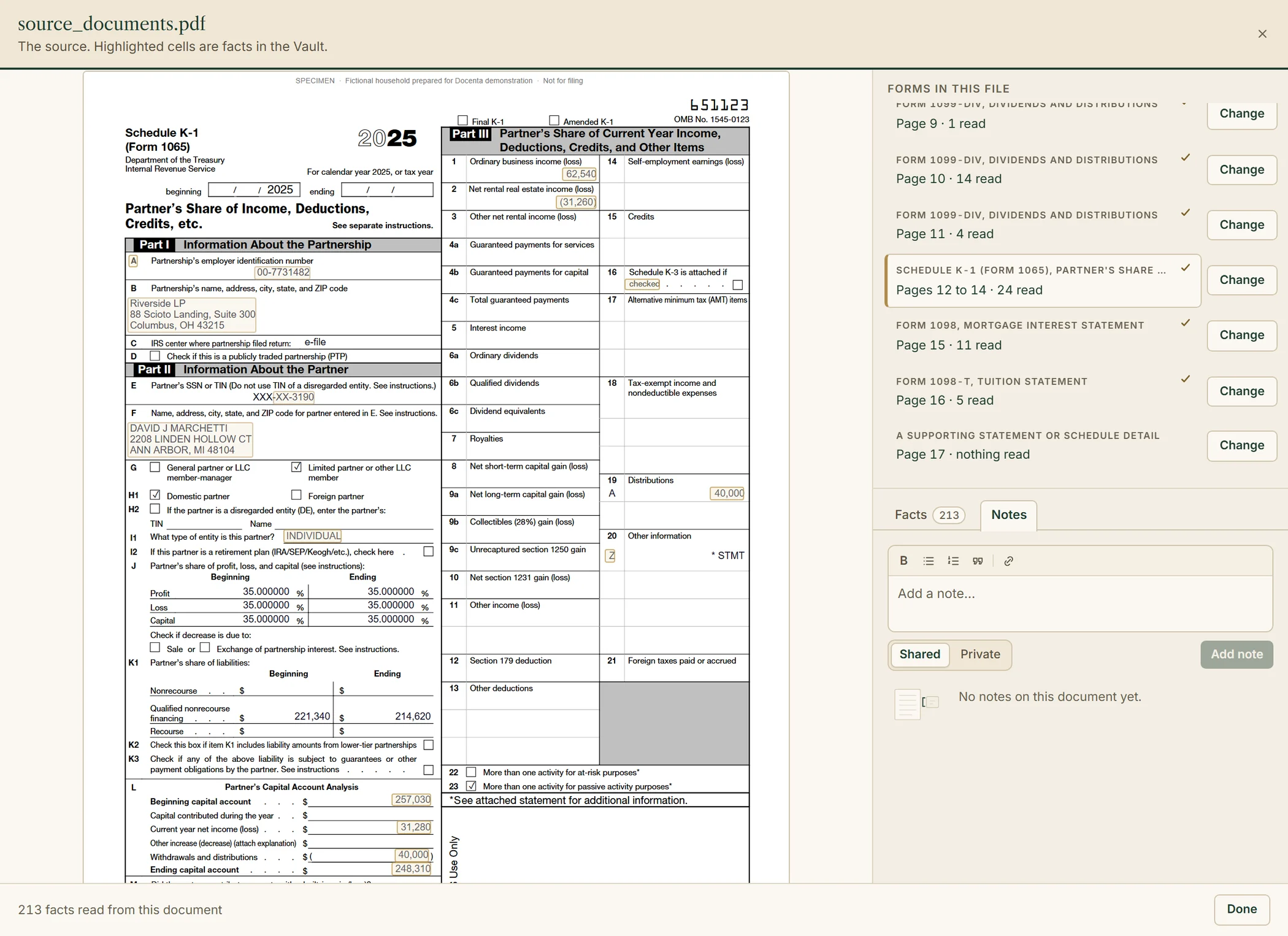The width and height of the screenshot is (1288, 936).
Task: Change form type for Page 9
Action: pos(1241,113)
